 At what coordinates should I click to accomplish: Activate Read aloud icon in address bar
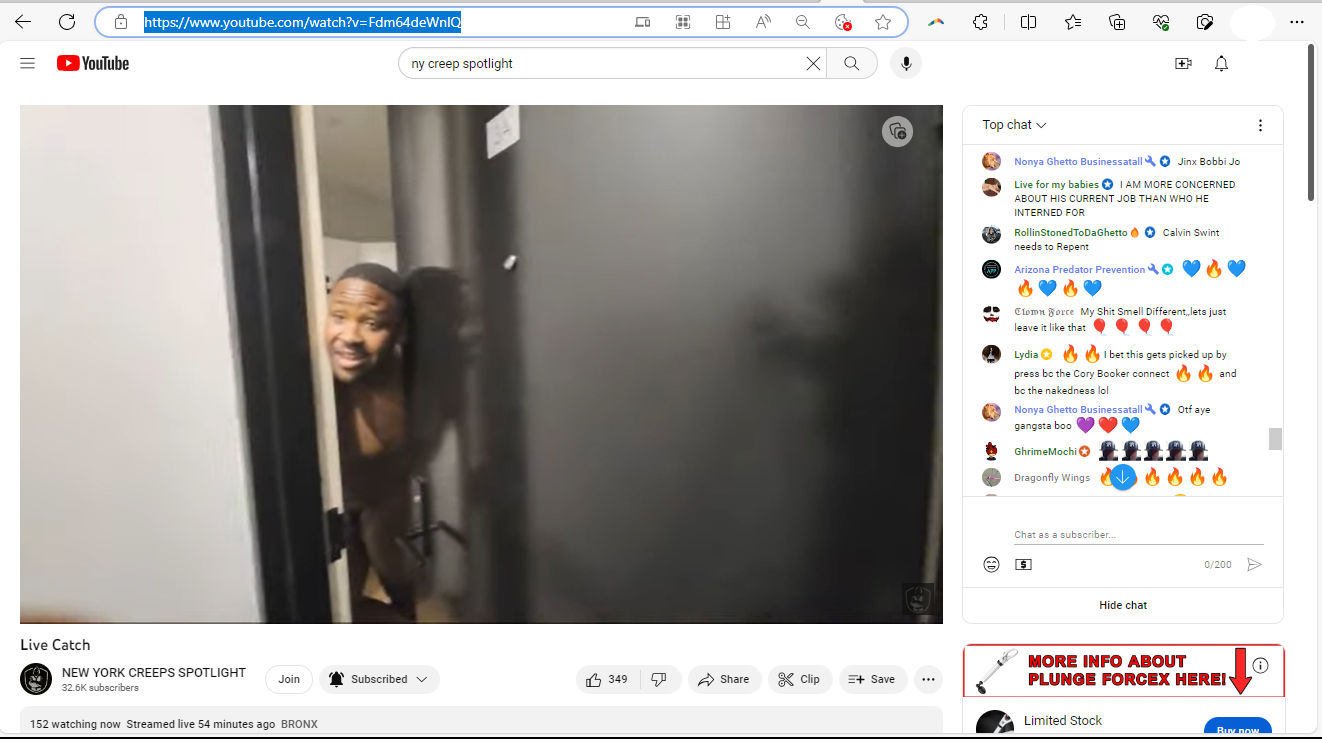click(763, 22)
